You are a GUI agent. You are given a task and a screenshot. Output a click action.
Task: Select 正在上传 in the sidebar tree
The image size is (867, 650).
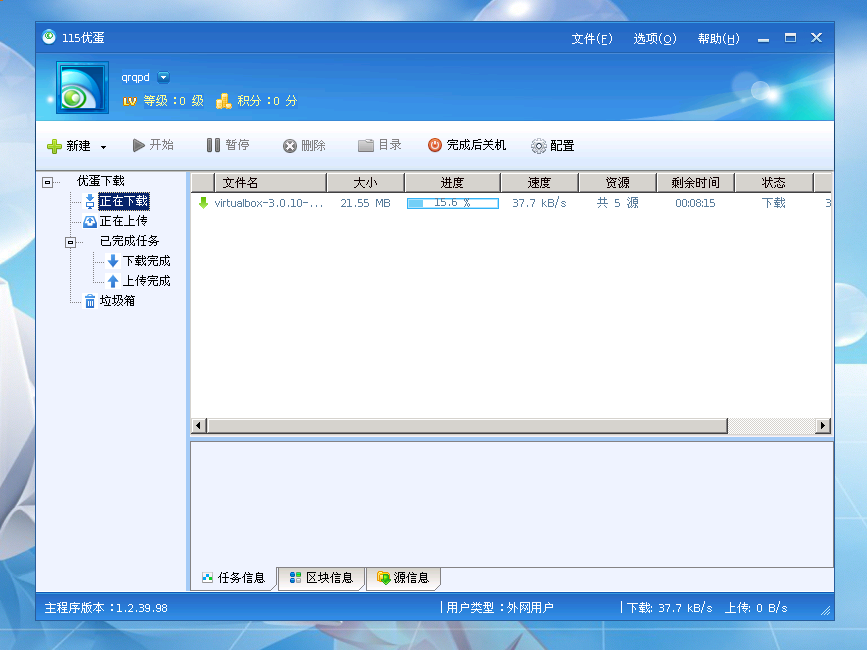click(x=124, y=221)
